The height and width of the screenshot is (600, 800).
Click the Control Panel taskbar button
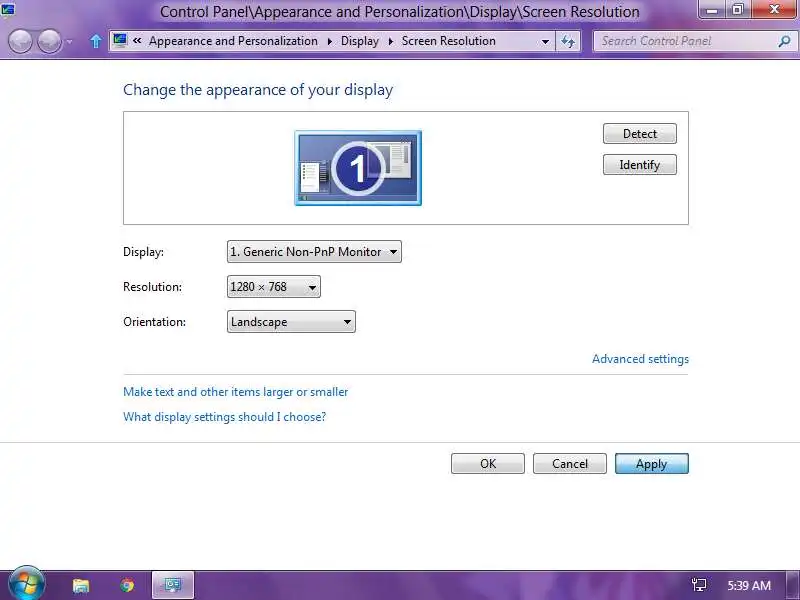pyautogui.click(x=173, y=585)
